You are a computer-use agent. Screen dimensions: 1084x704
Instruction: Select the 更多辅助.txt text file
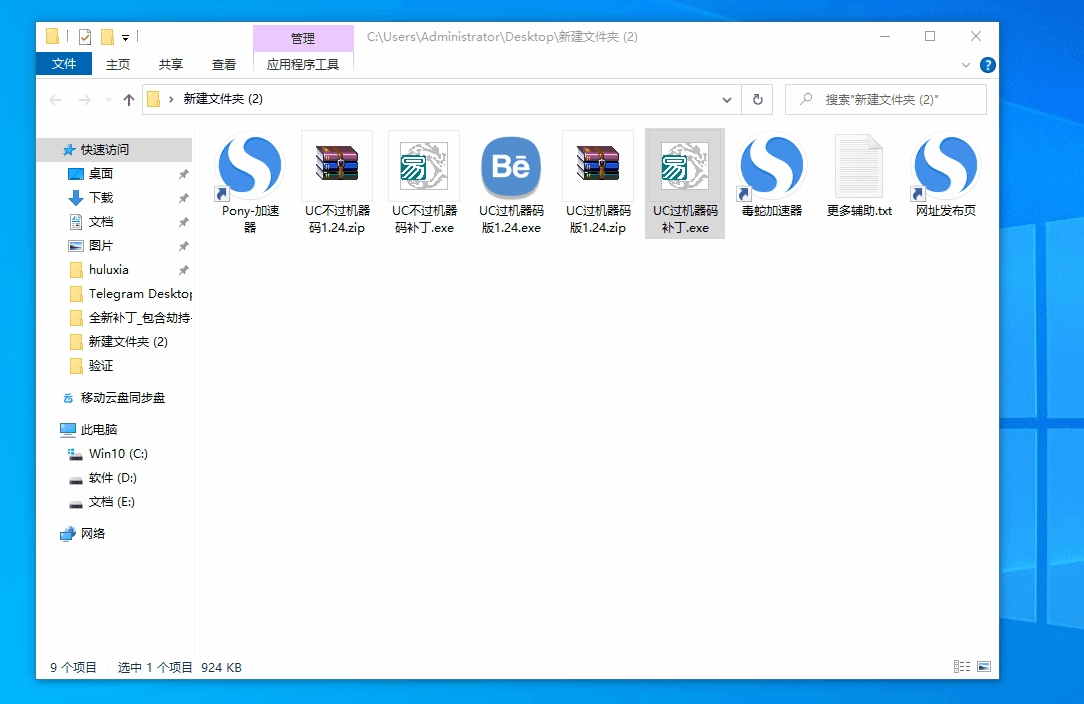(x=859, y=166)
